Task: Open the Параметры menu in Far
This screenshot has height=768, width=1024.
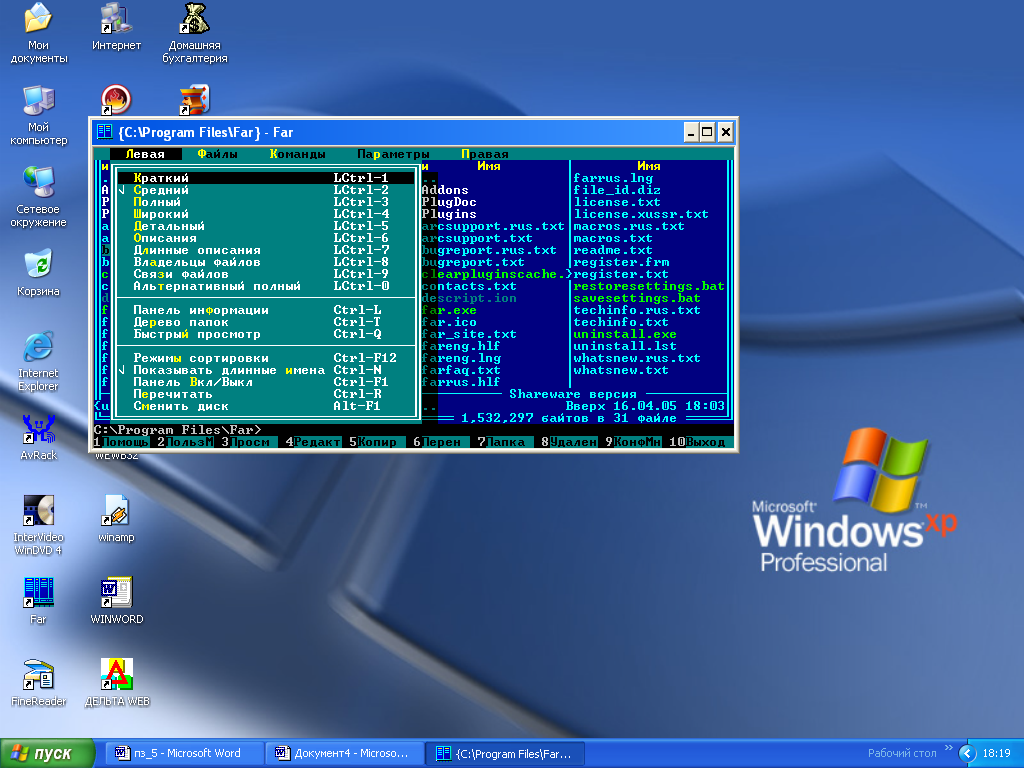Action: pos(393,154)
